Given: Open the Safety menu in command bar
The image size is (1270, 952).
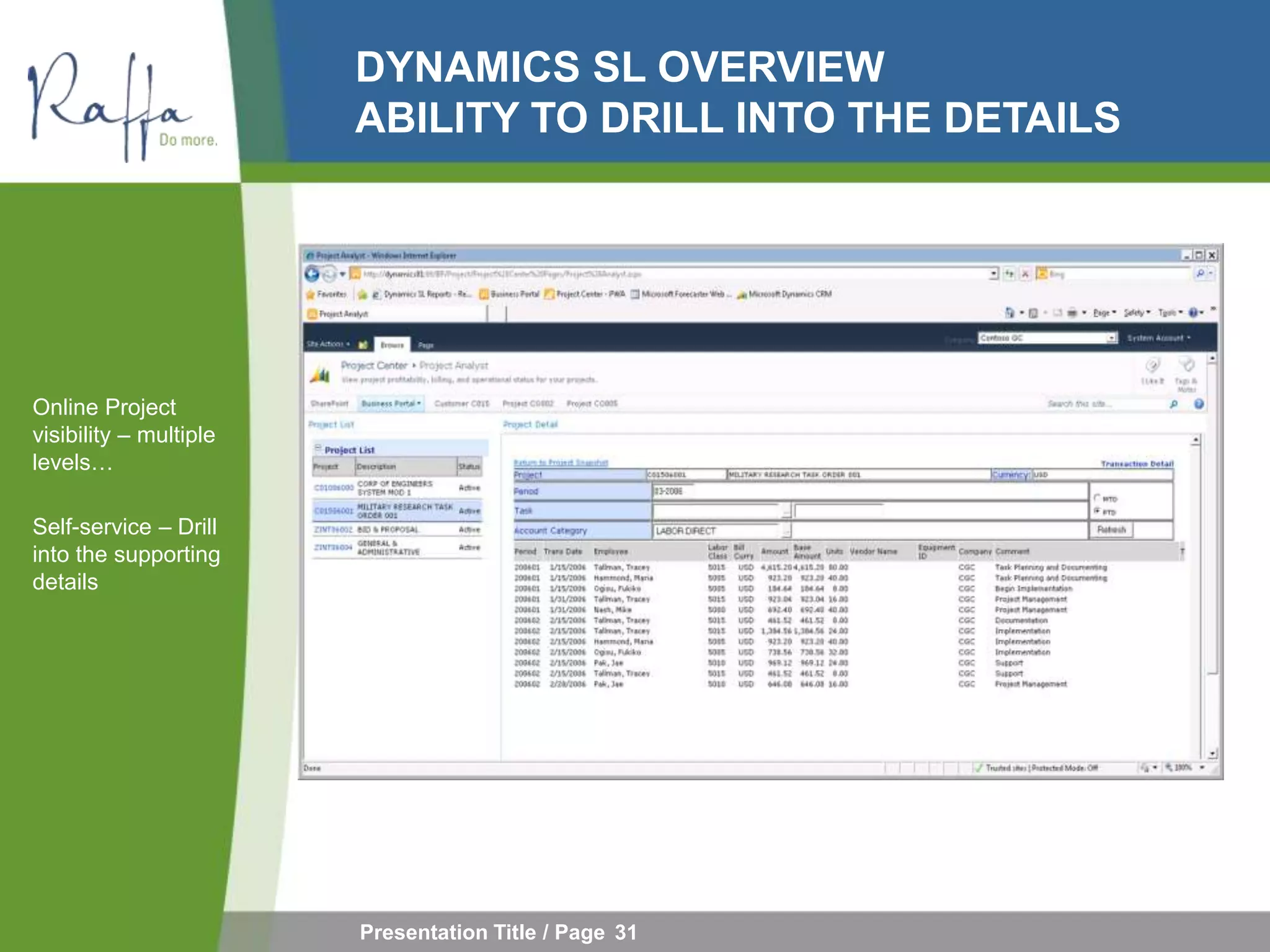Looking at the screenshot, I should [x=1137, y=313].
